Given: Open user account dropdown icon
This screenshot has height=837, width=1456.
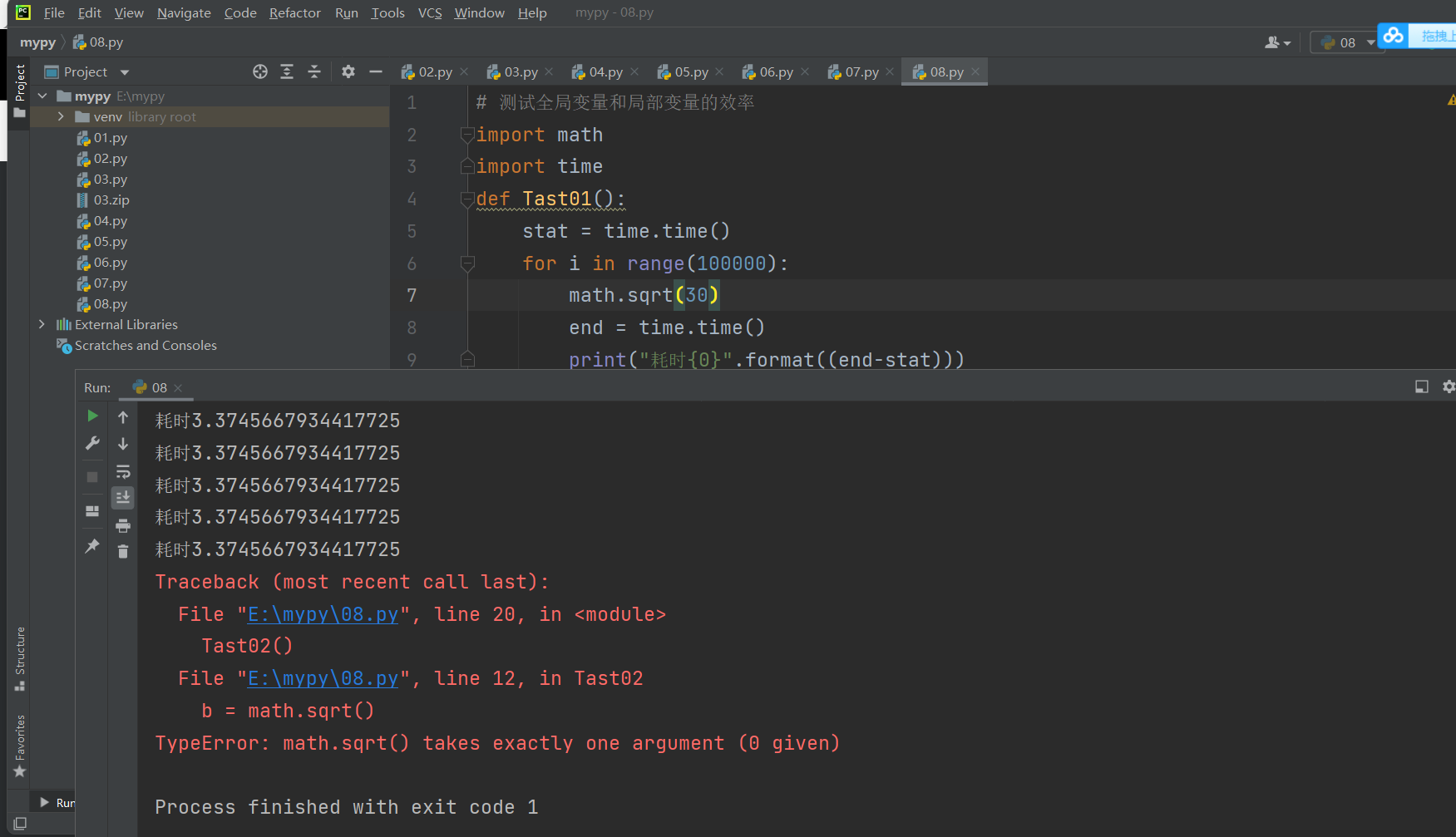Looking at the screenshot, I should [1277, 42].
